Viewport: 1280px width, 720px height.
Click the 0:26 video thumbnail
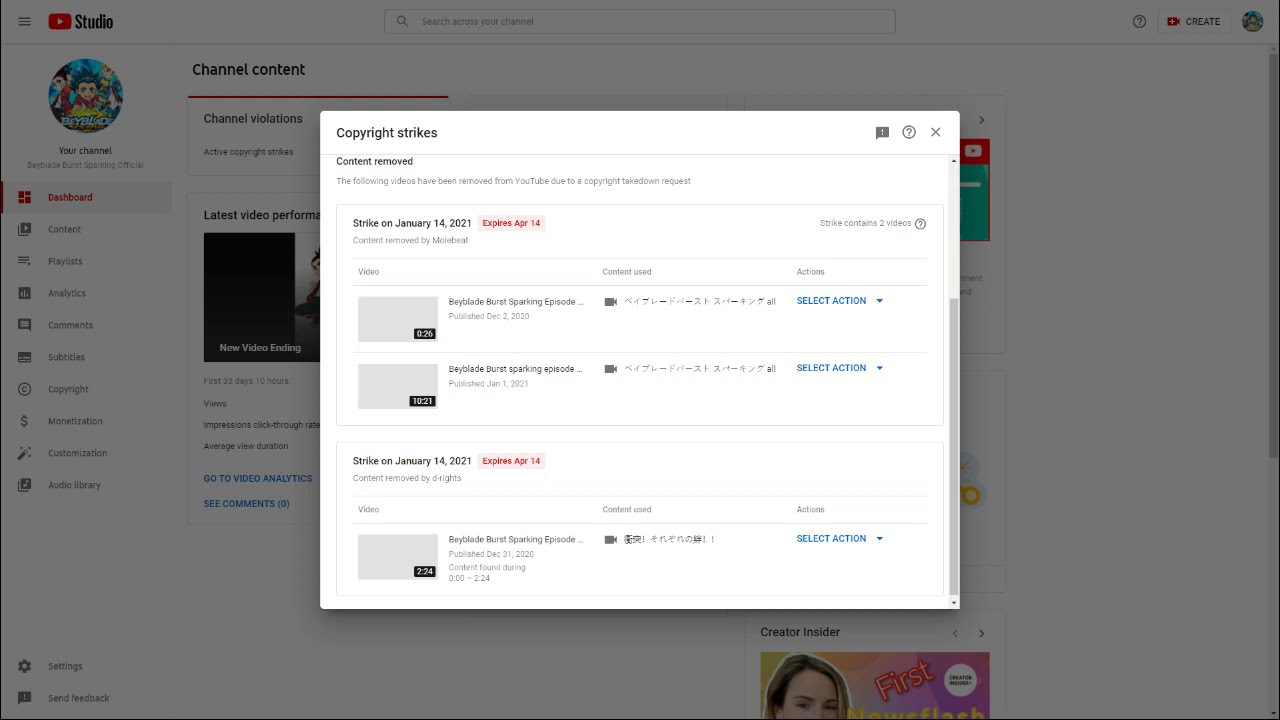[x=398, y=319]
